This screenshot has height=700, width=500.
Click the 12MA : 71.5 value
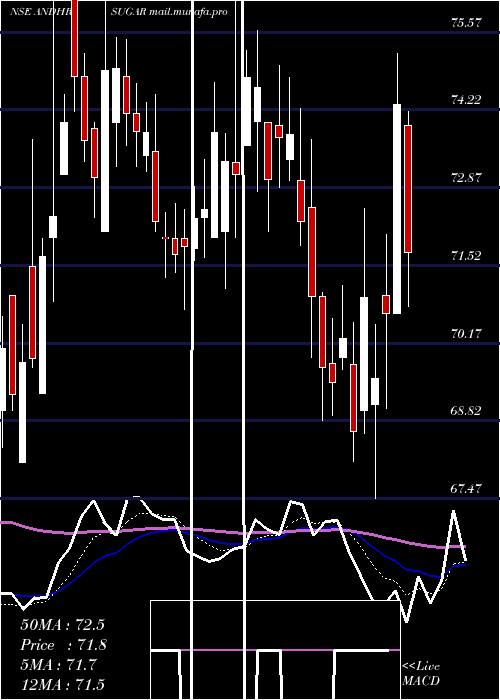tap(62, 684)
